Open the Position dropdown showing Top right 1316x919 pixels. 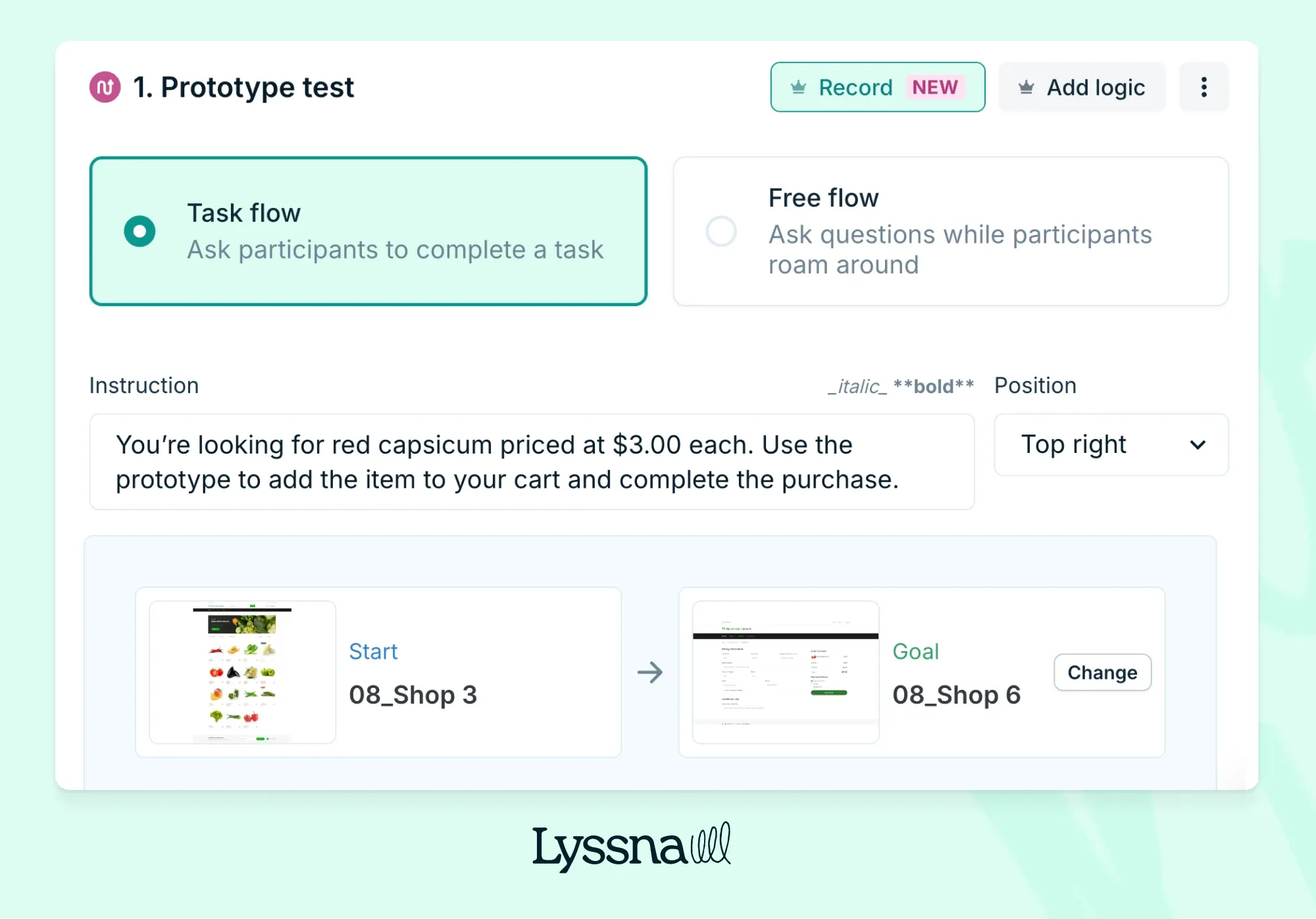click(1111, 444)
